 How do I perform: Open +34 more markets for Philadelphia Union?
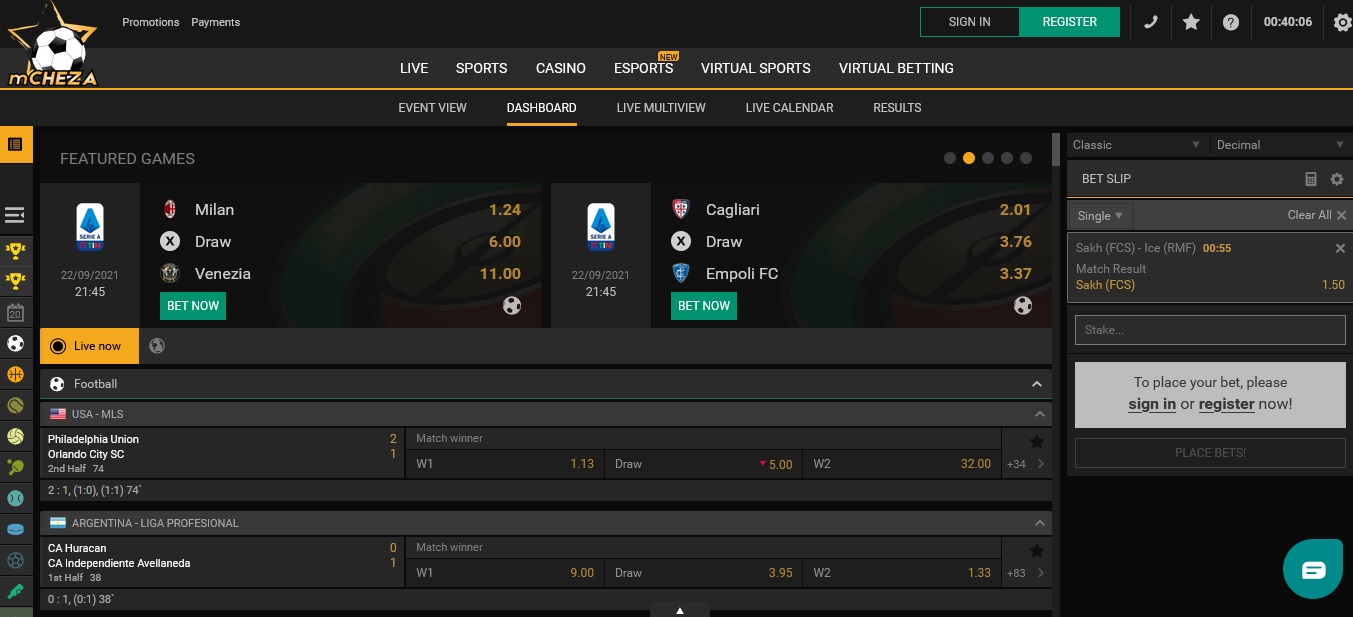tap(1026, 464)
